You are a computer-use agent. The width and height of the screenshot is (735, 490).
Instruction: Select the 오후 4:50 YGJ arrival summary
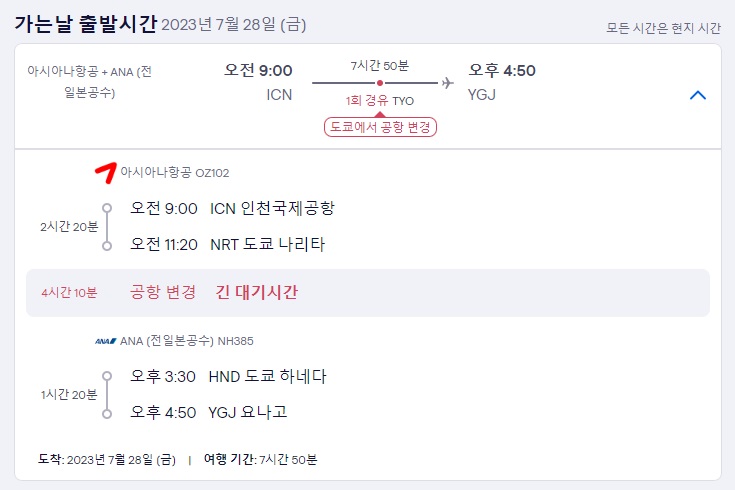[x=502, y=82]
